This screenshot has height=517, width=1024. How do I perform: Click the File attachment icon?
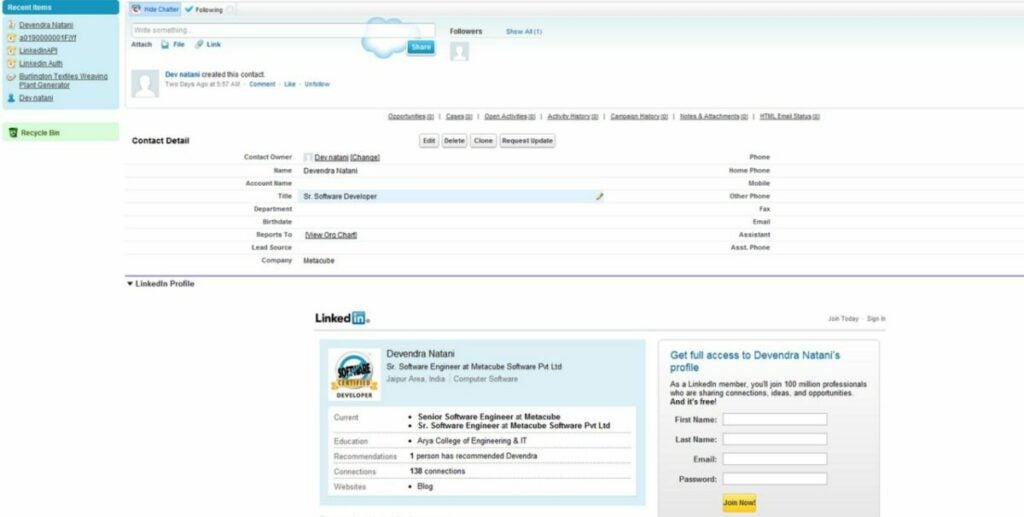[x=165, y=45]
